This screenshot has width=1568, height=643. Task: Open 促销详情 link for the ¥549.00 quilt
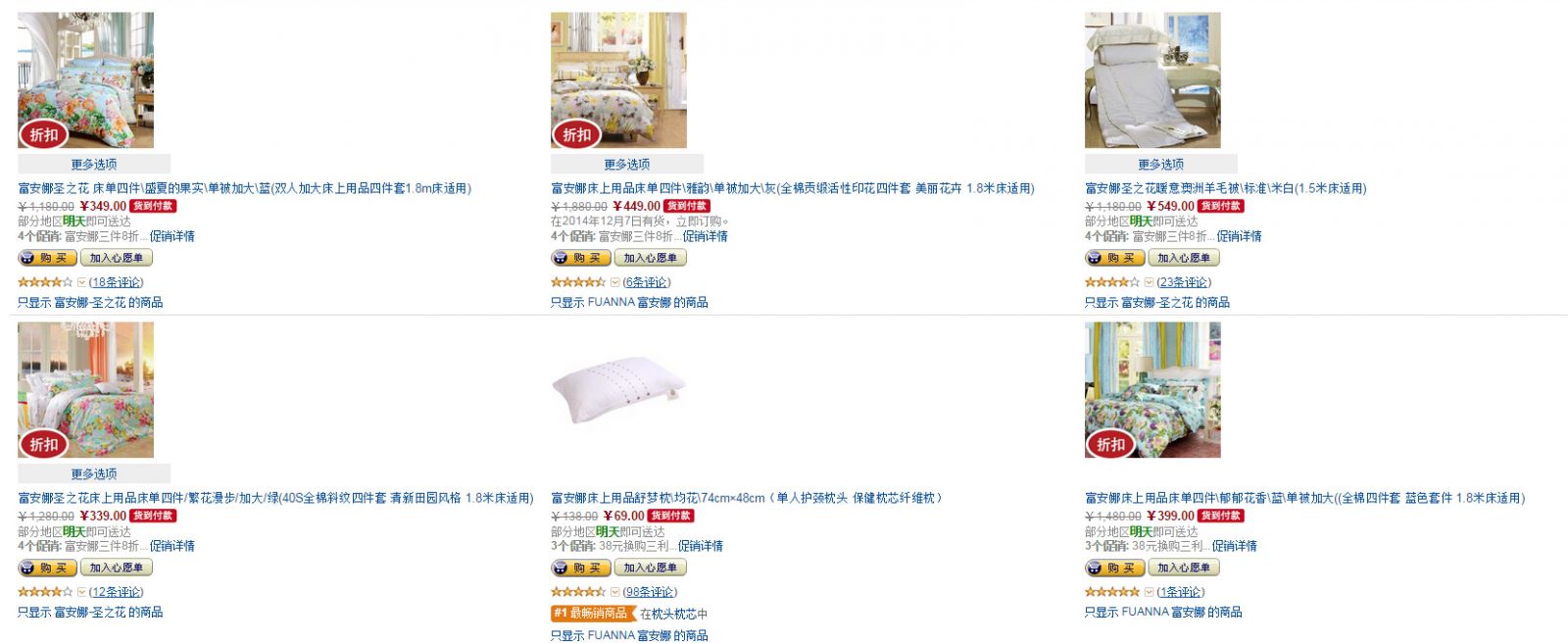(1239, 236)
